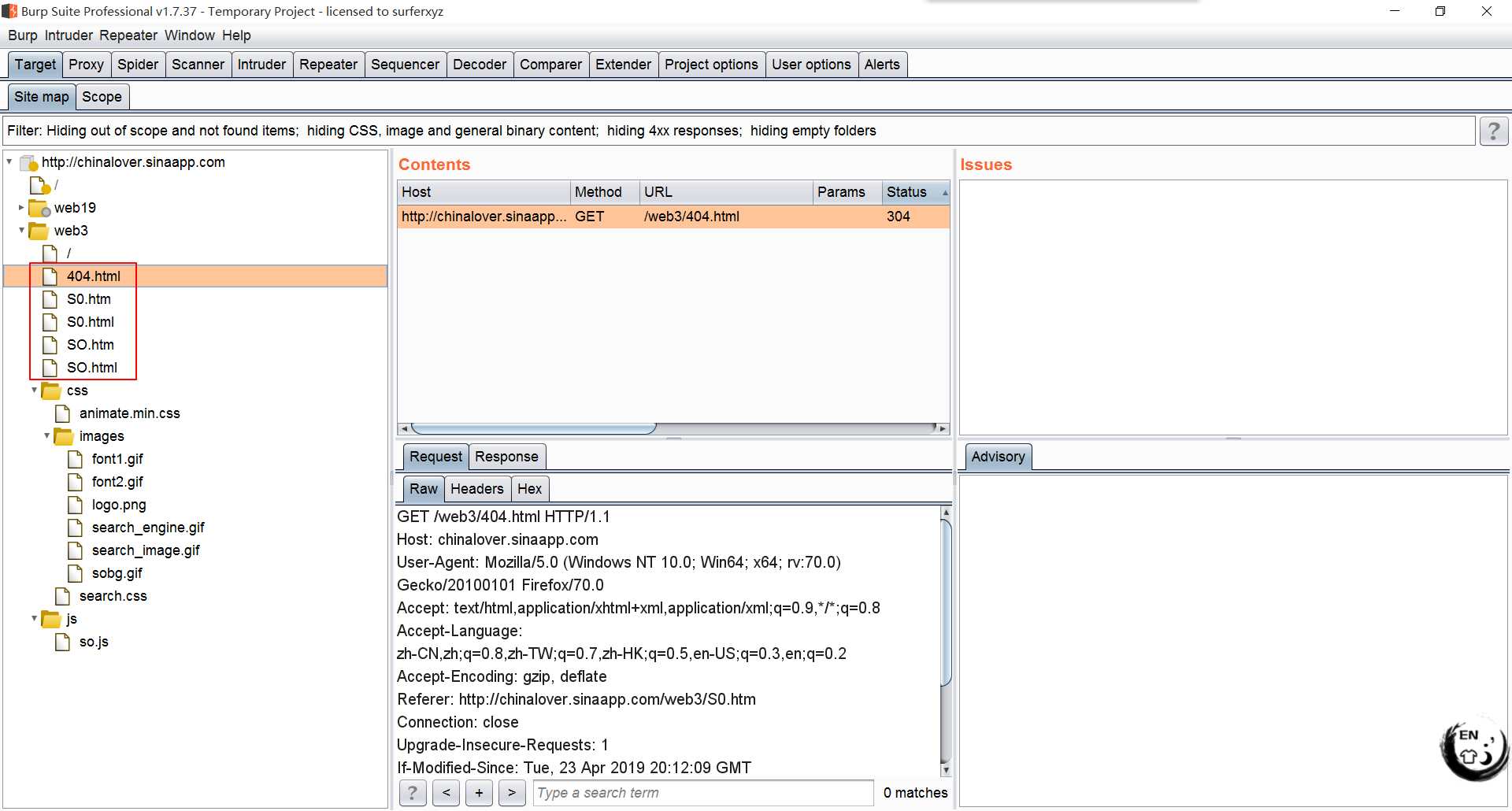1512x811 pixels.
Task: Click the css folder icon
Action: point(51,391)
